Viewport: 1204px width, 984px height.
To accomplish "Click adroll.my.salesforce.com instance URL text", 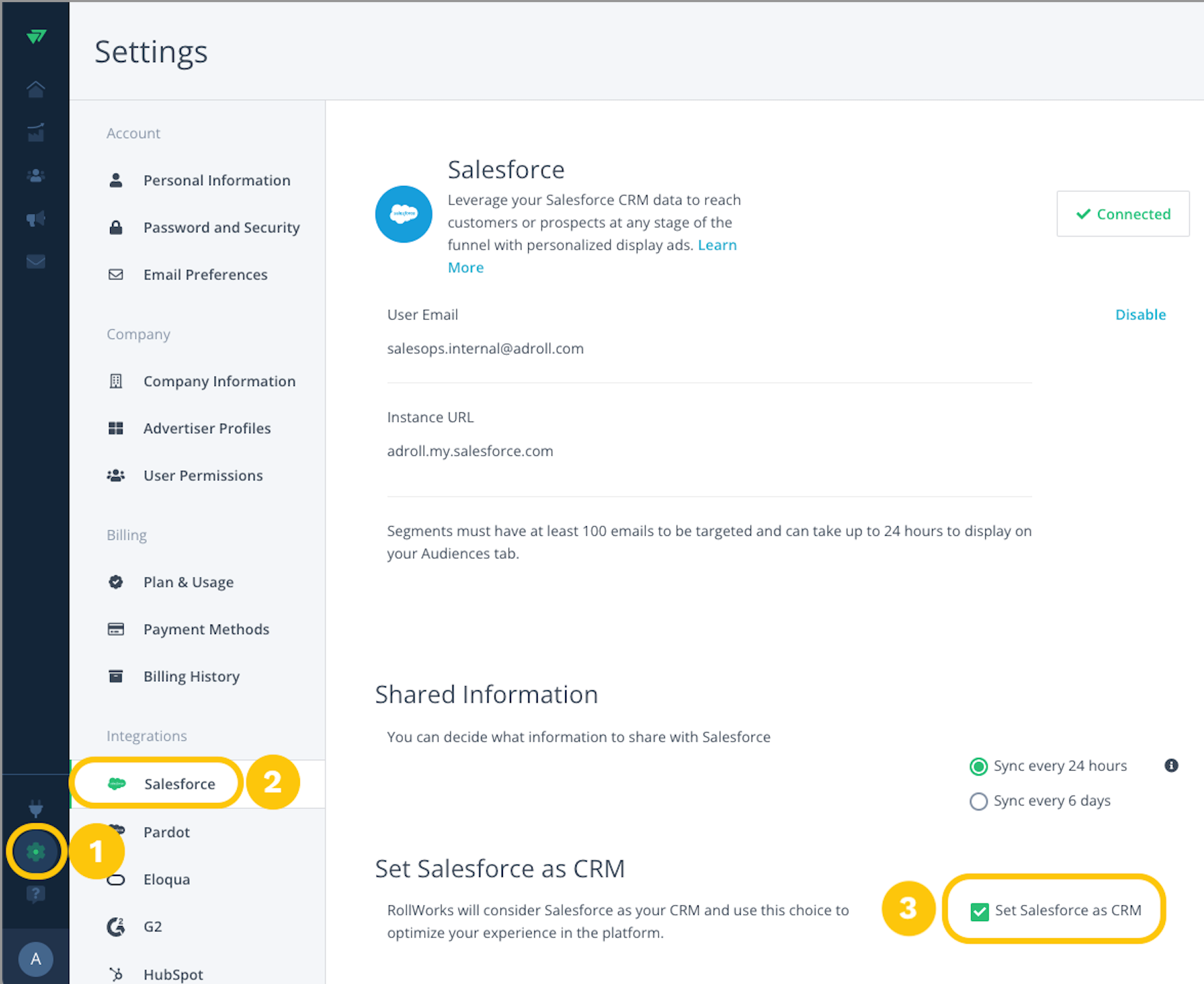I will (470, 451).
